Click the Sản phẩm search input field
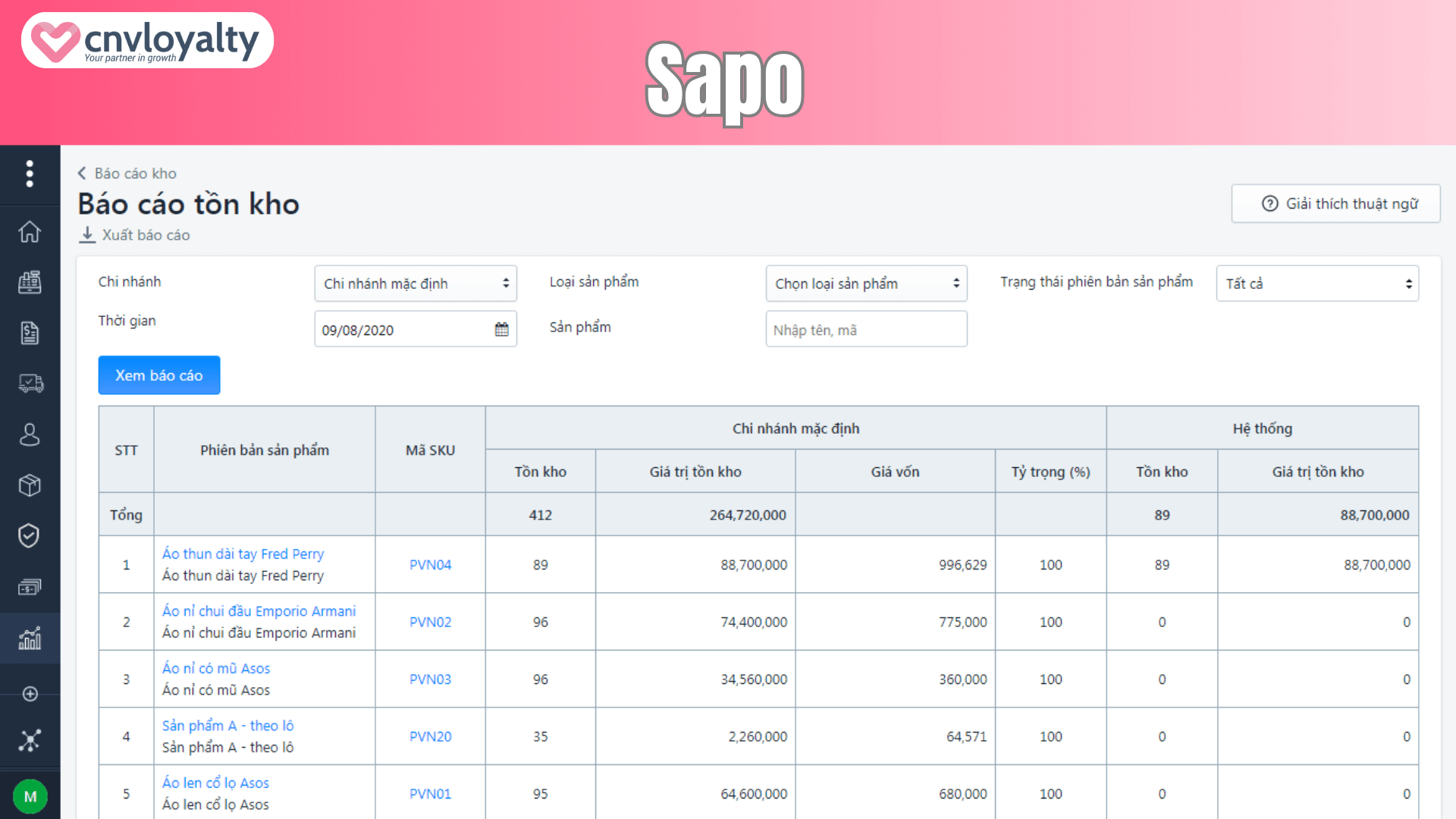 click(866, 329)
